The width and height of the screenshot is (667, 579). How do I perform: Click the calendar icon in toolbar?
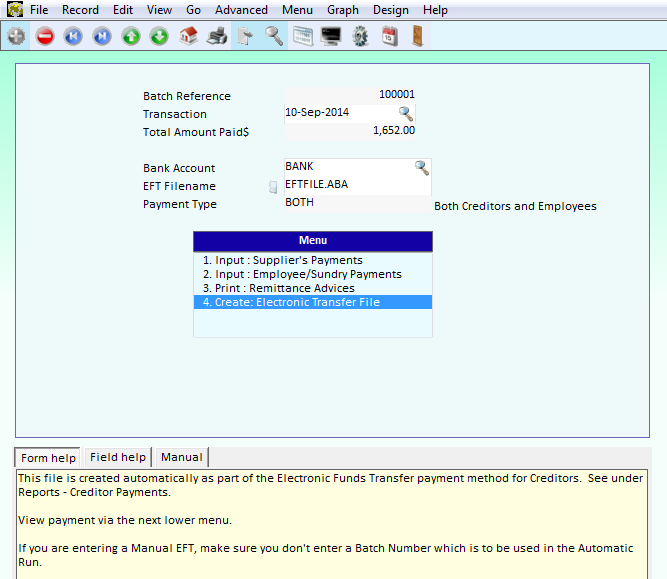[389, 36]
